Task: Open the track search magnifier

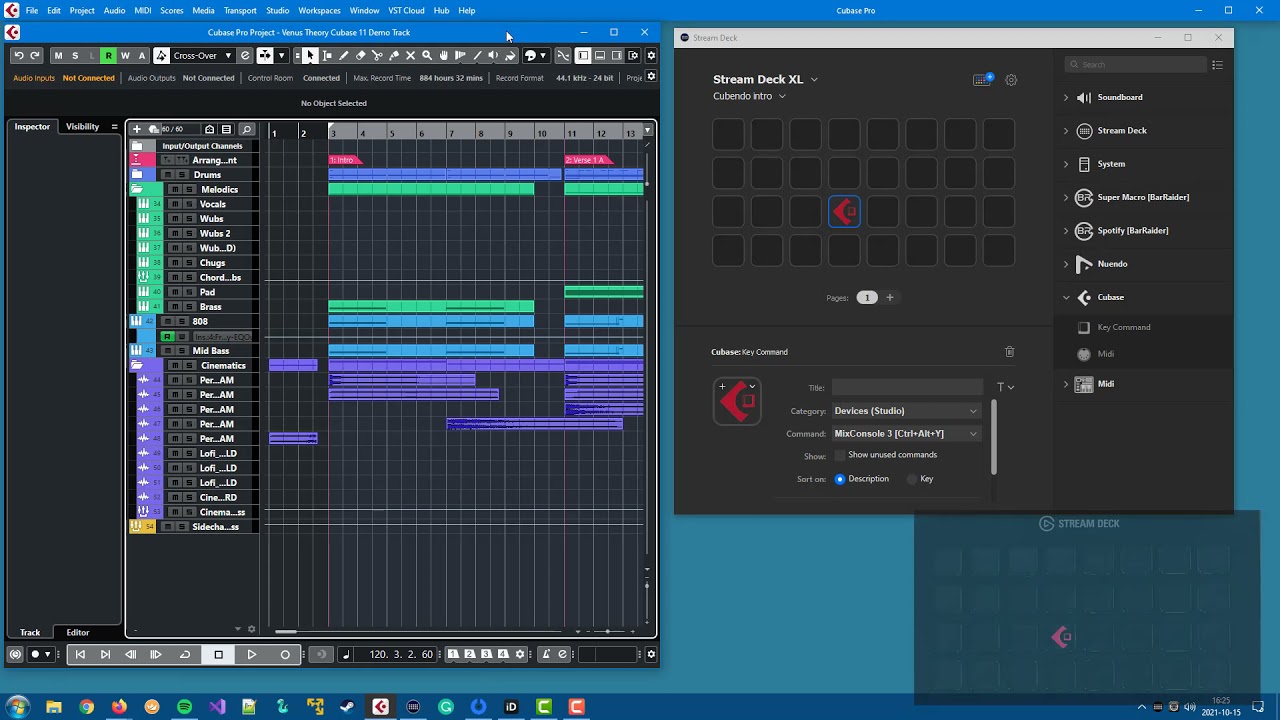Action: 246,129
